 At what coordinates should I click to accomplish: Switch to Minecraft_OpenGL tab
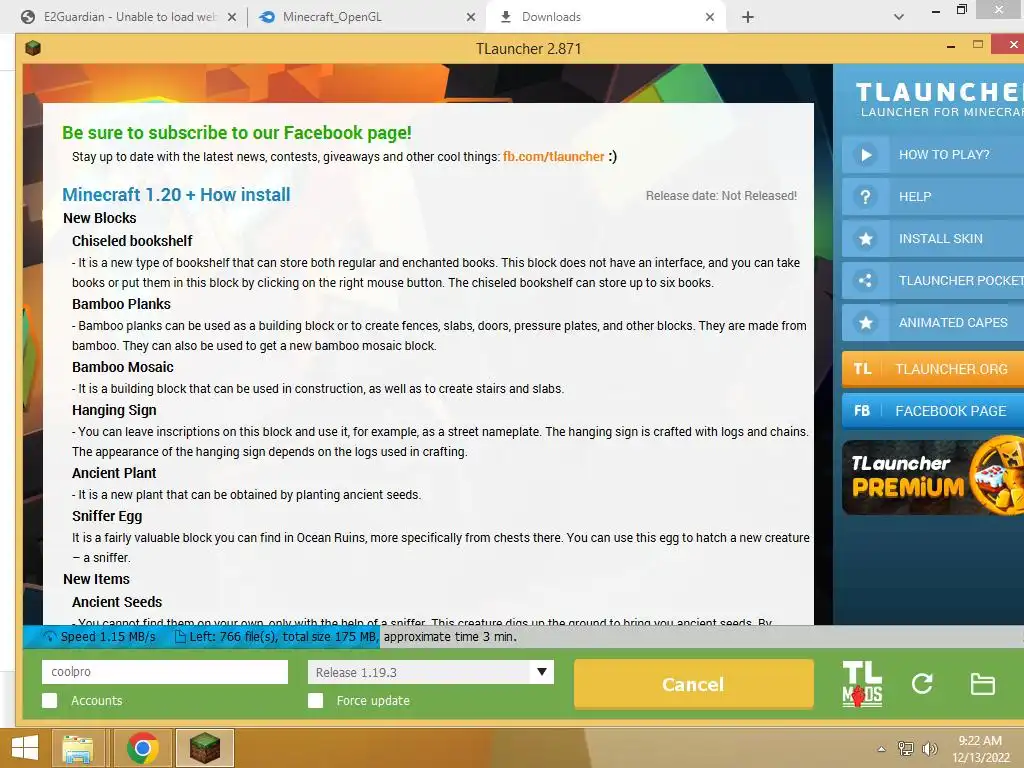[367, 17]
